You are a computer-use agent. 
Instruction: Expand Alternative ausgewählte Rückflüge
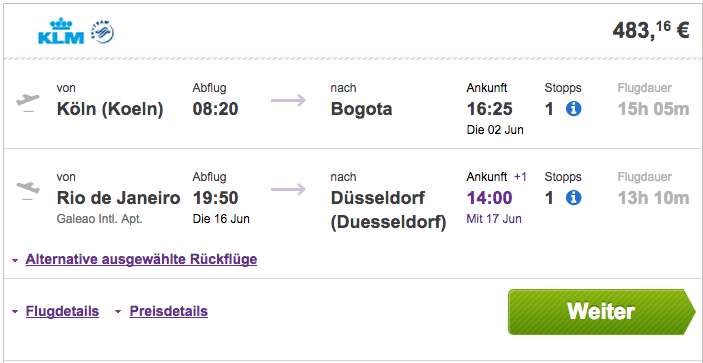point(141,259)
